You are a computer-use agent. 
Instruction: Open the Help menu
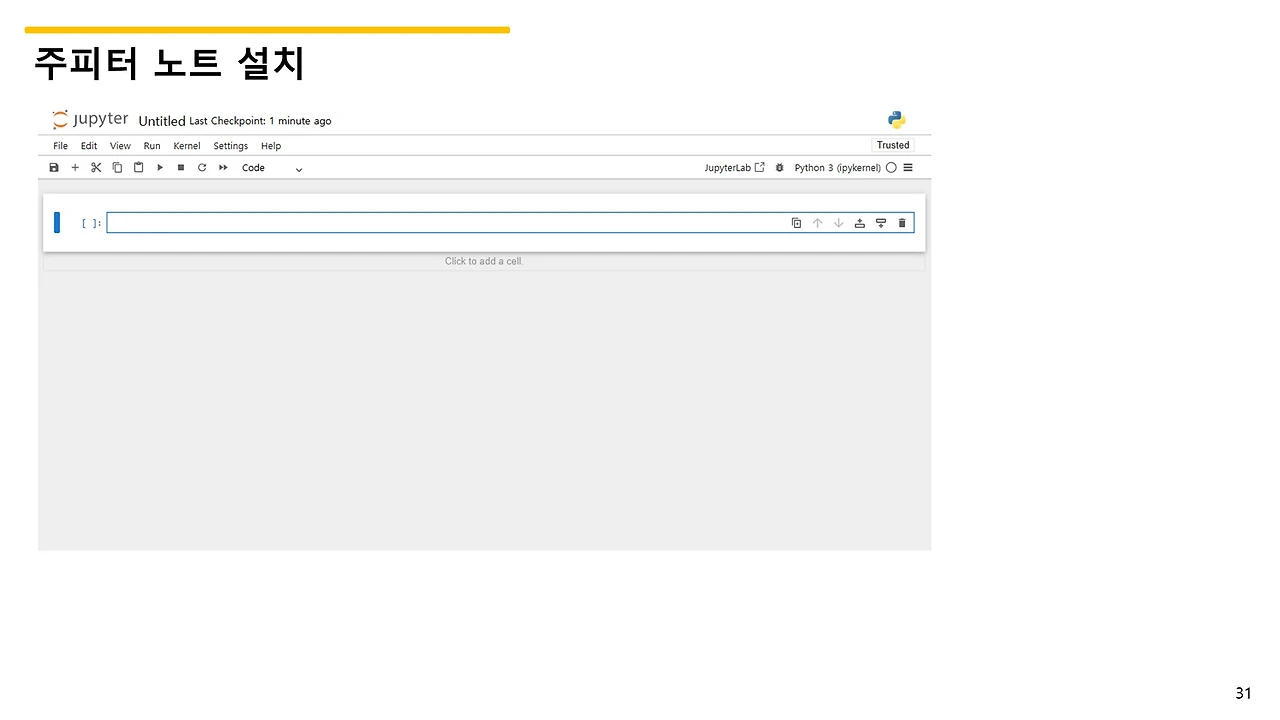pos(271,146)
